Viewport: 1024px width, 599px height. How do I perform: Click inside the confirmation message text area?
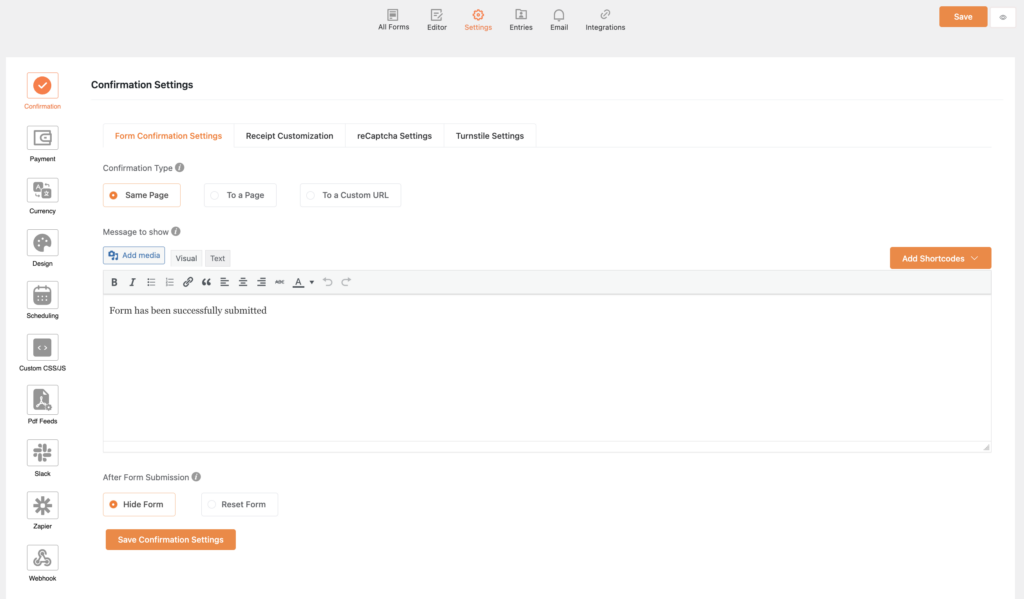pyautogui.click(x=546, y=370)
